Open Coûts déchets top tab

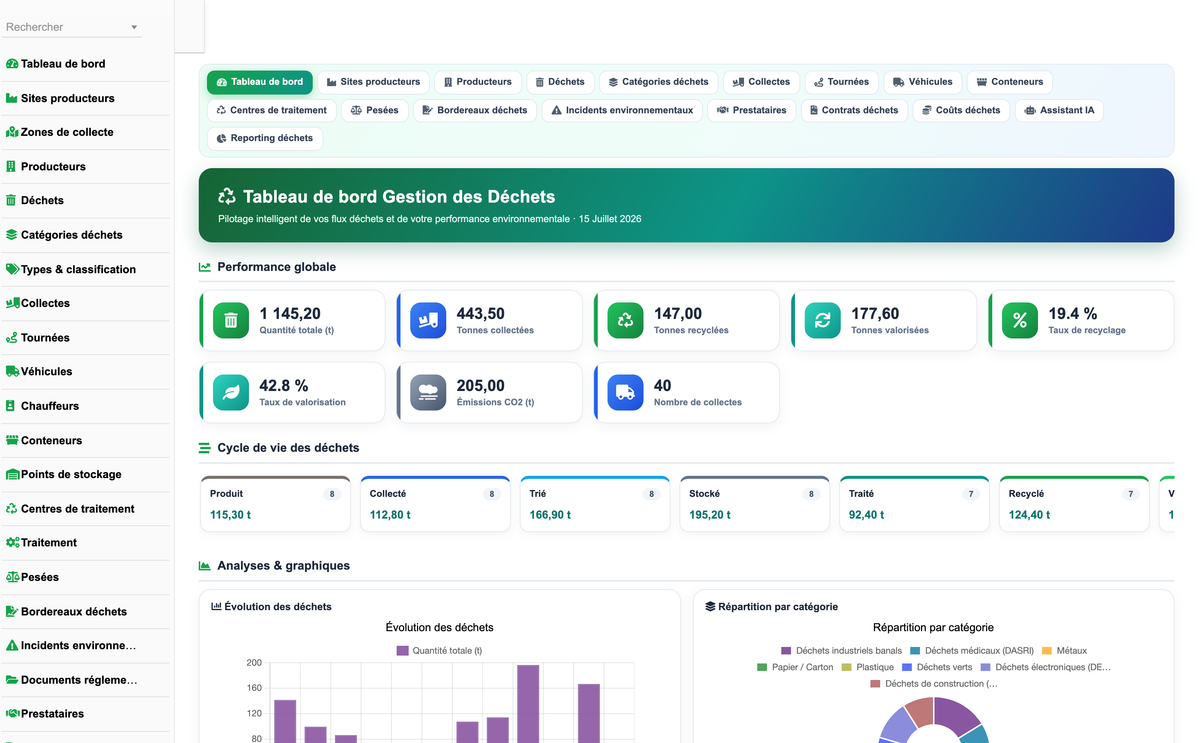(961, 110)
